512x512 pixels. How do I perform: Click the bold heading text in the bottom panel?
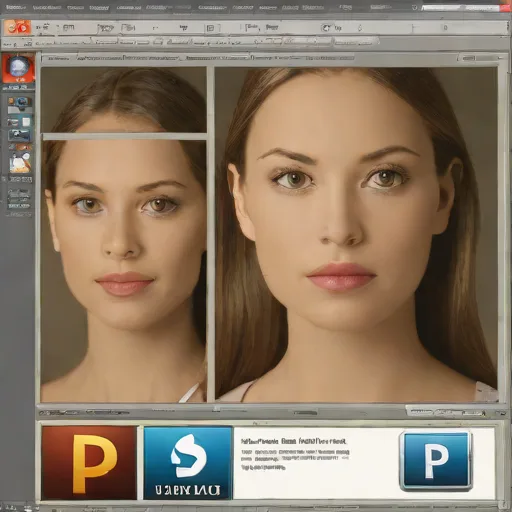tap(294, 441)
